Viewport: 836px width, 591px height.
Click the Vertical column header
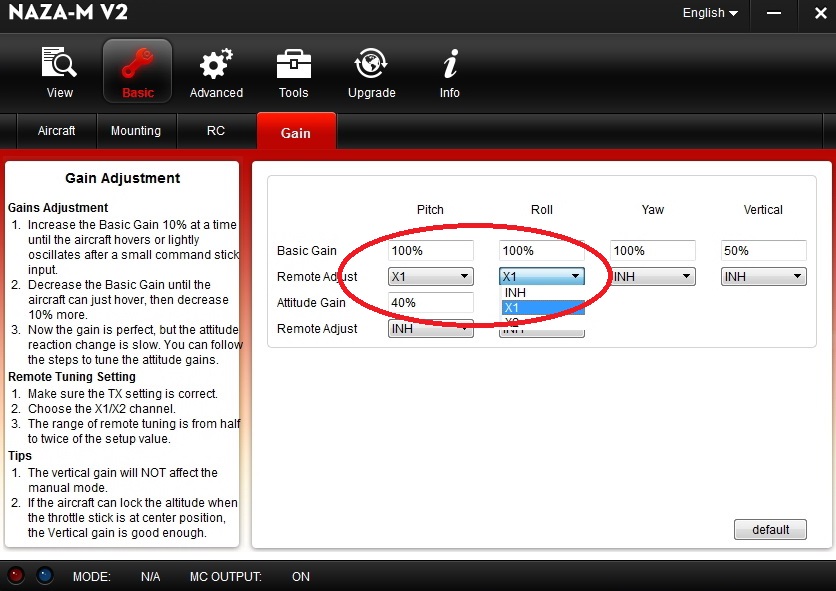click(763, 210)
